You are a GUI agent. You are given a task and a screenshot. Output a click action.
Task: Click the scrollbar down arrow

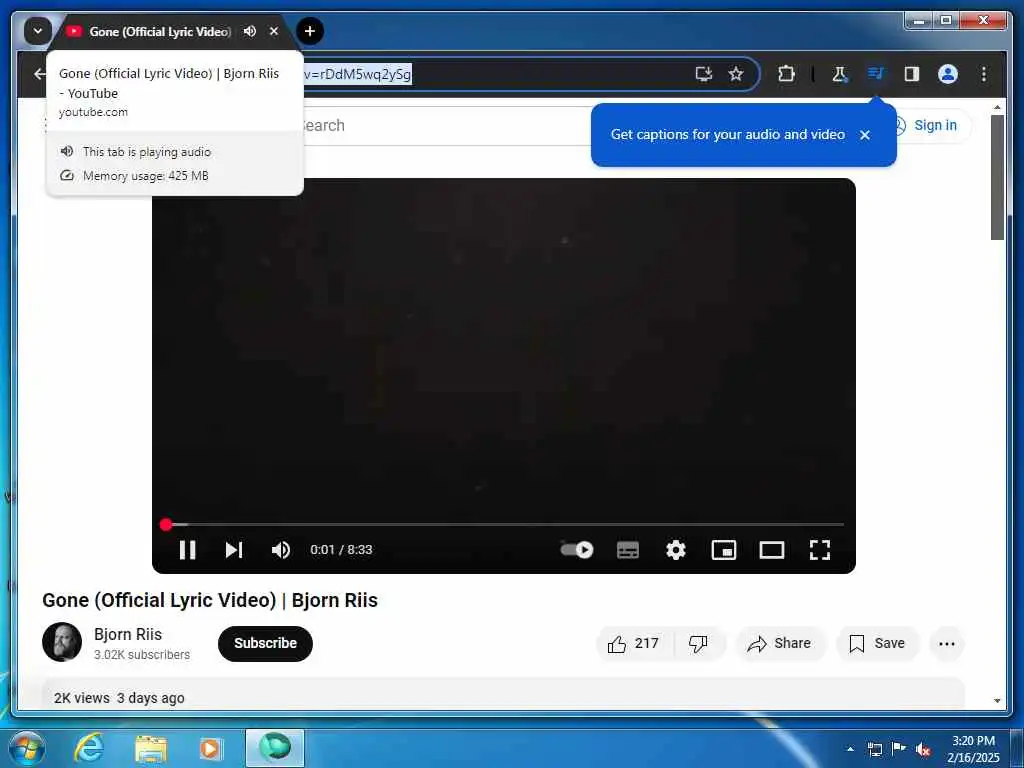coord(997,701)
